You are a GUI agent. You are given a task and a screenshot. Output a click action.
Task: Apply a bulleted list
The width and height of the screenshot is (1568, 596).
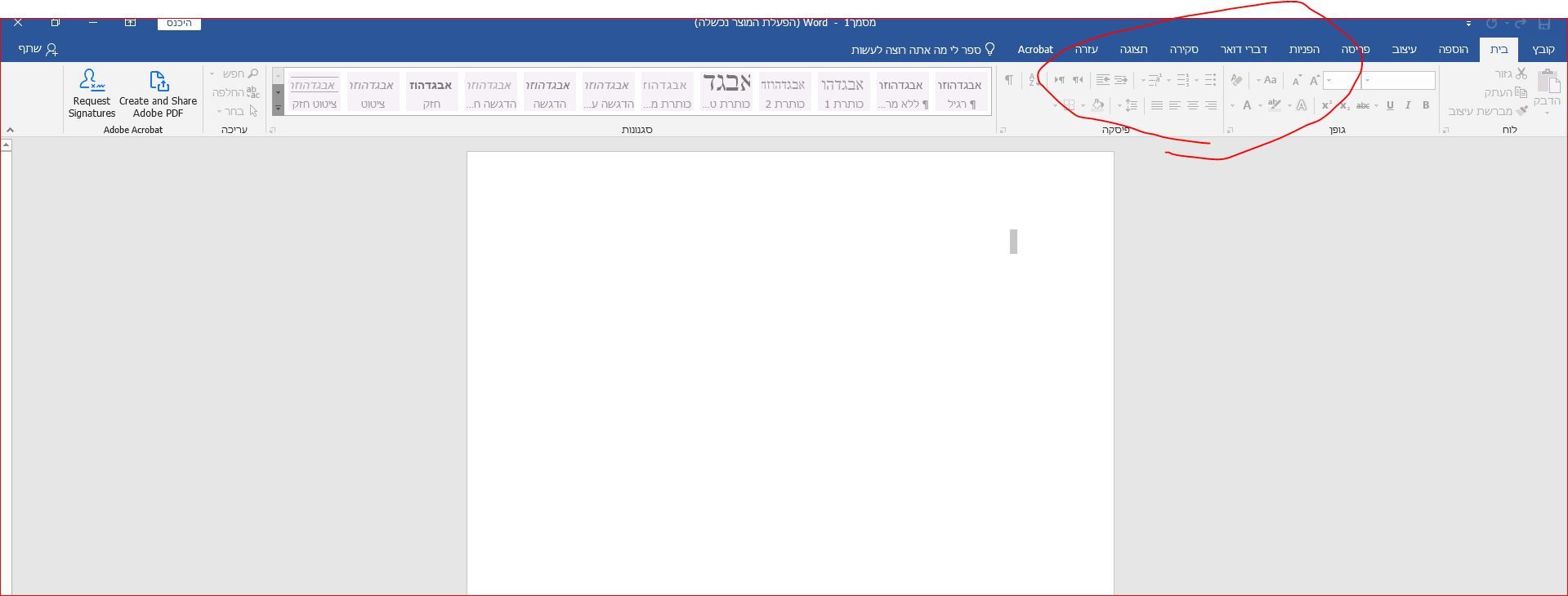[x=1210, y=80]
